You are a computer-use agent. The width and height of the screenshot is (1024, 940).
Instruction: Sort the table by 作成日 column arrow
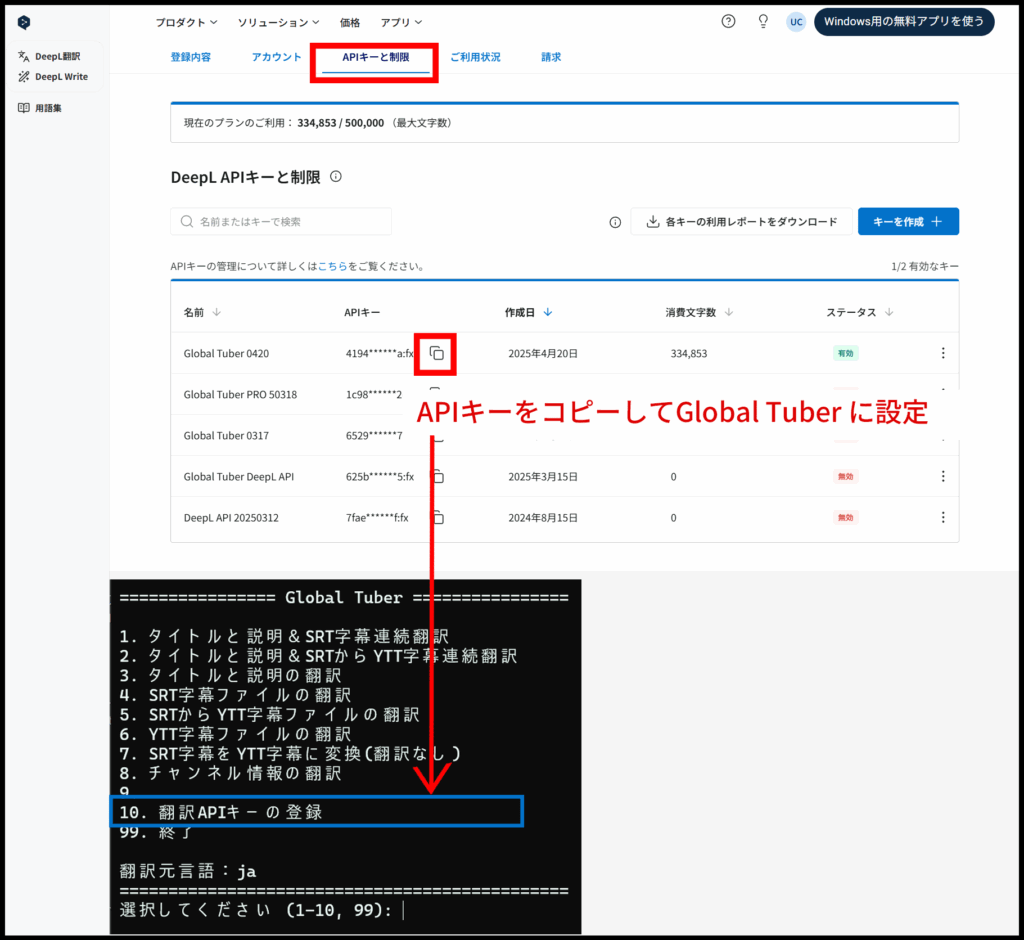pyautogui.click(x=548, y=312)
